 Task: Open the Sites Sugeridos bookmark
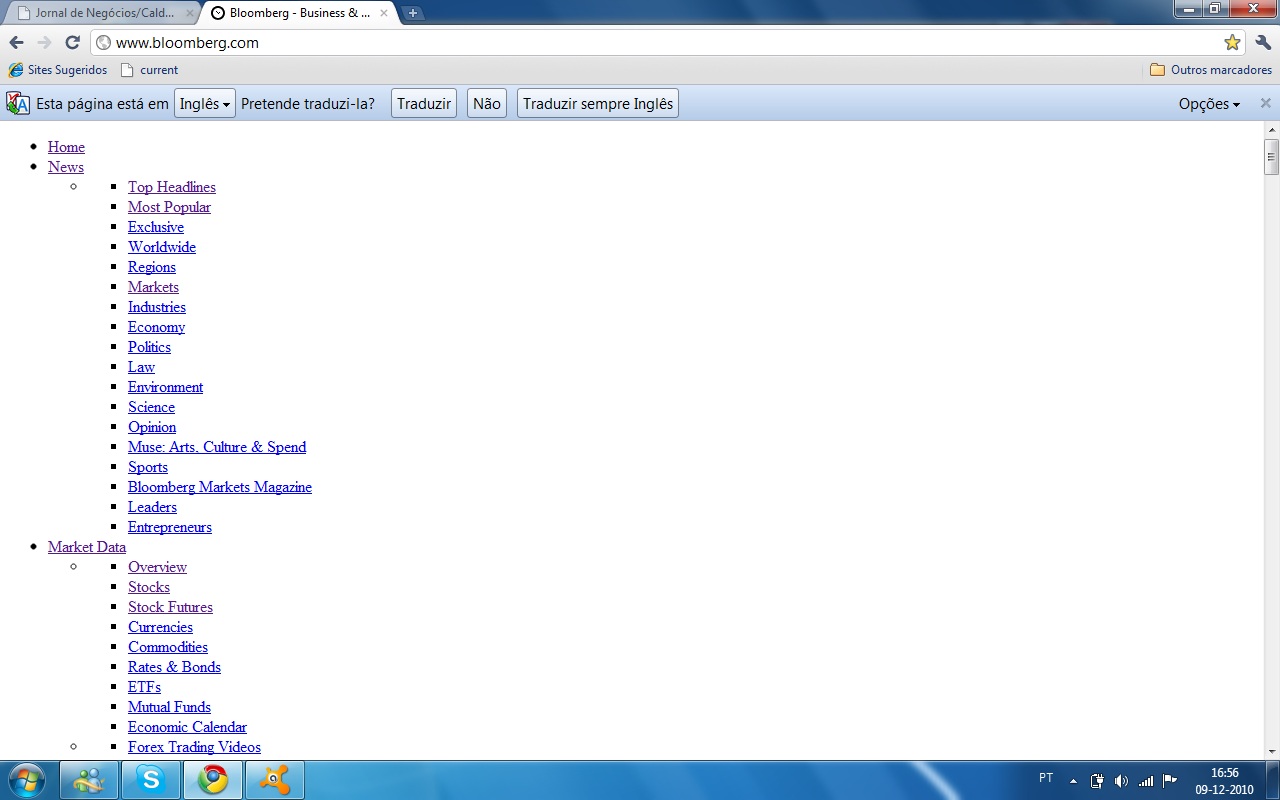57,70
